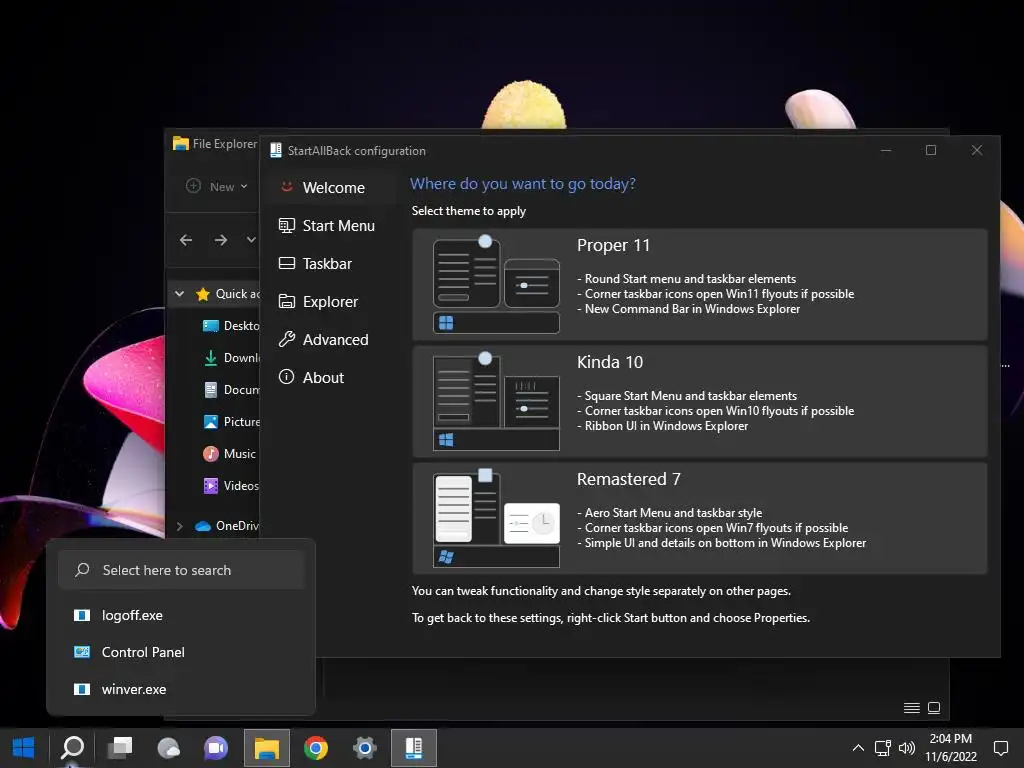Minimize the StartAllBack configuration window
Image resolution: width=1024 pixels, height=768 pixels.
886,150
